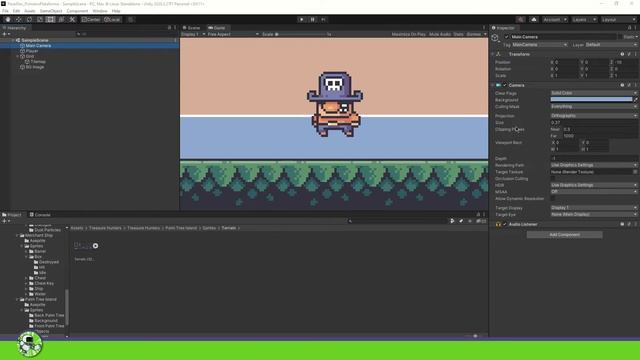The width and height of the screenshot is (640, 360).
Task: Select the custom editor tools icon
Action: pos(72,20)
